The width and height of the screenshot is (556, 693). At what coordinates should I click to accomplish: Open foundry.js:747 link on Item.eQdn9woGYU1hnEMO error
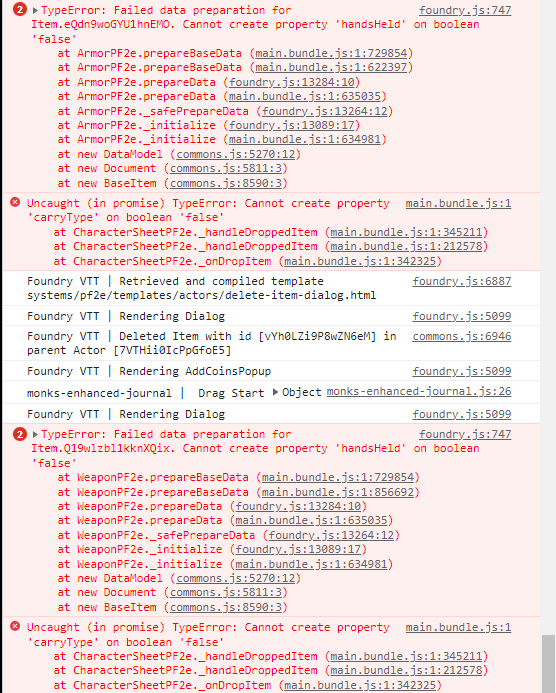(465, 10)
